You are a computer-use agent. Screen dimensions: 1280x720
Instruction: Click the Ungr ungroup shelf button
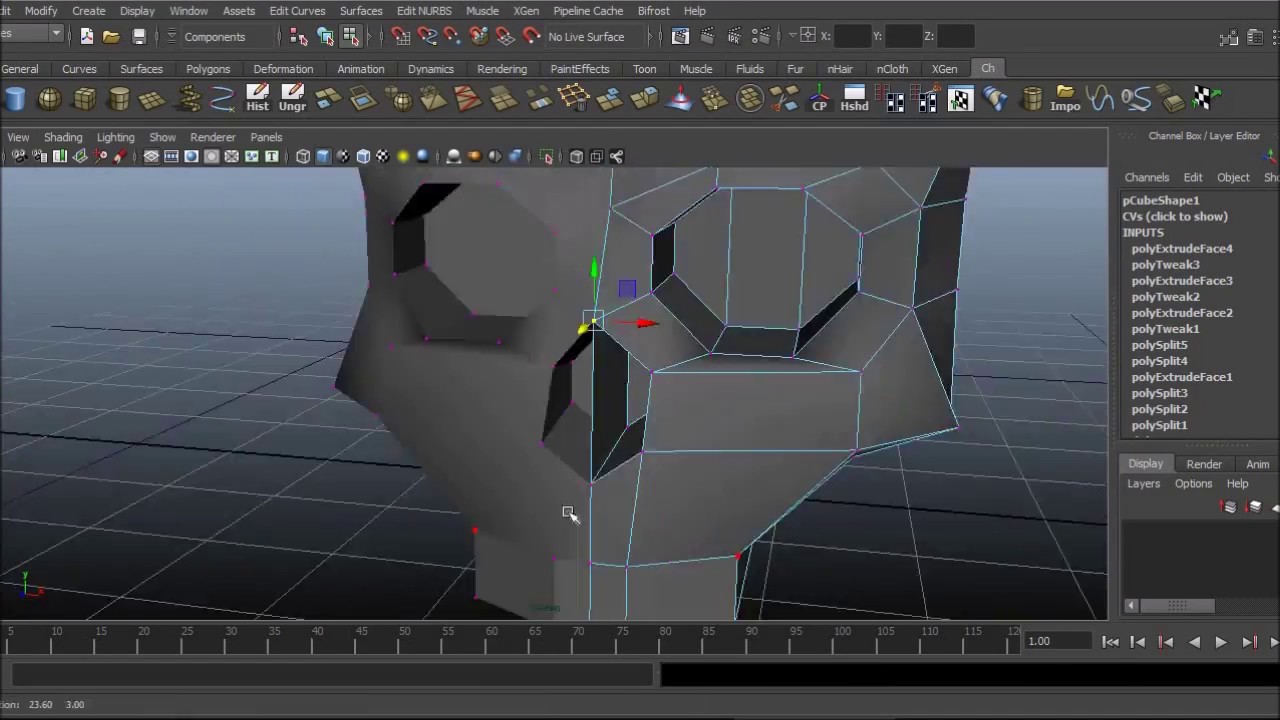tap(292, 98)
